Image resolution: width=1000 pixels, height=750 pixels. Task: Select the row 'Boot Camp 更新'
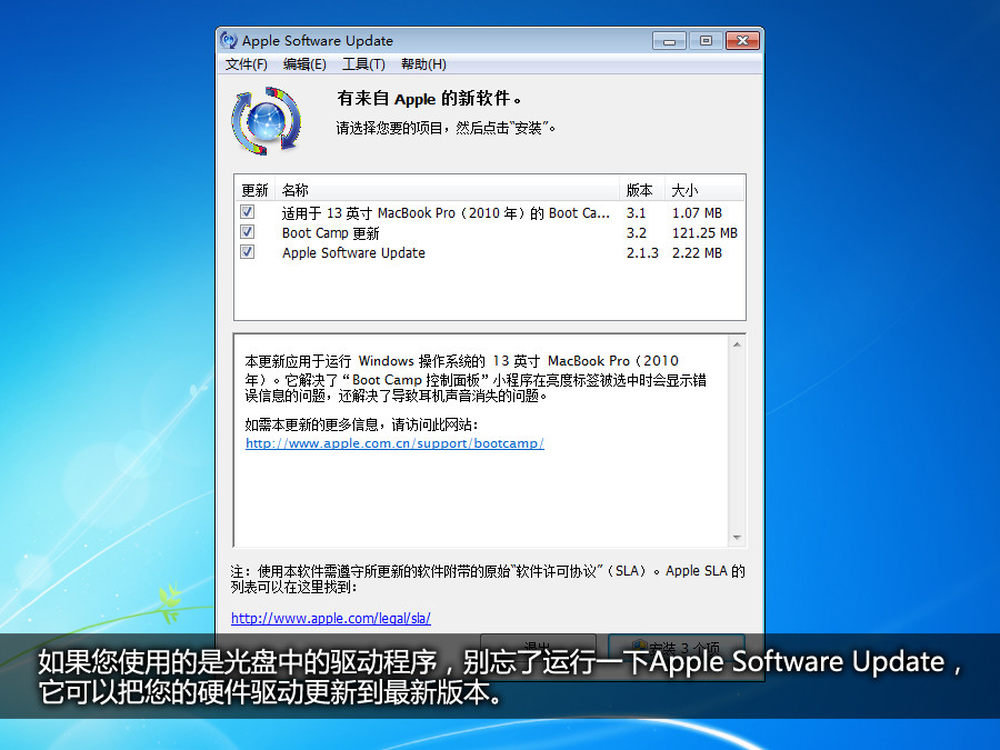coord(489,233)
